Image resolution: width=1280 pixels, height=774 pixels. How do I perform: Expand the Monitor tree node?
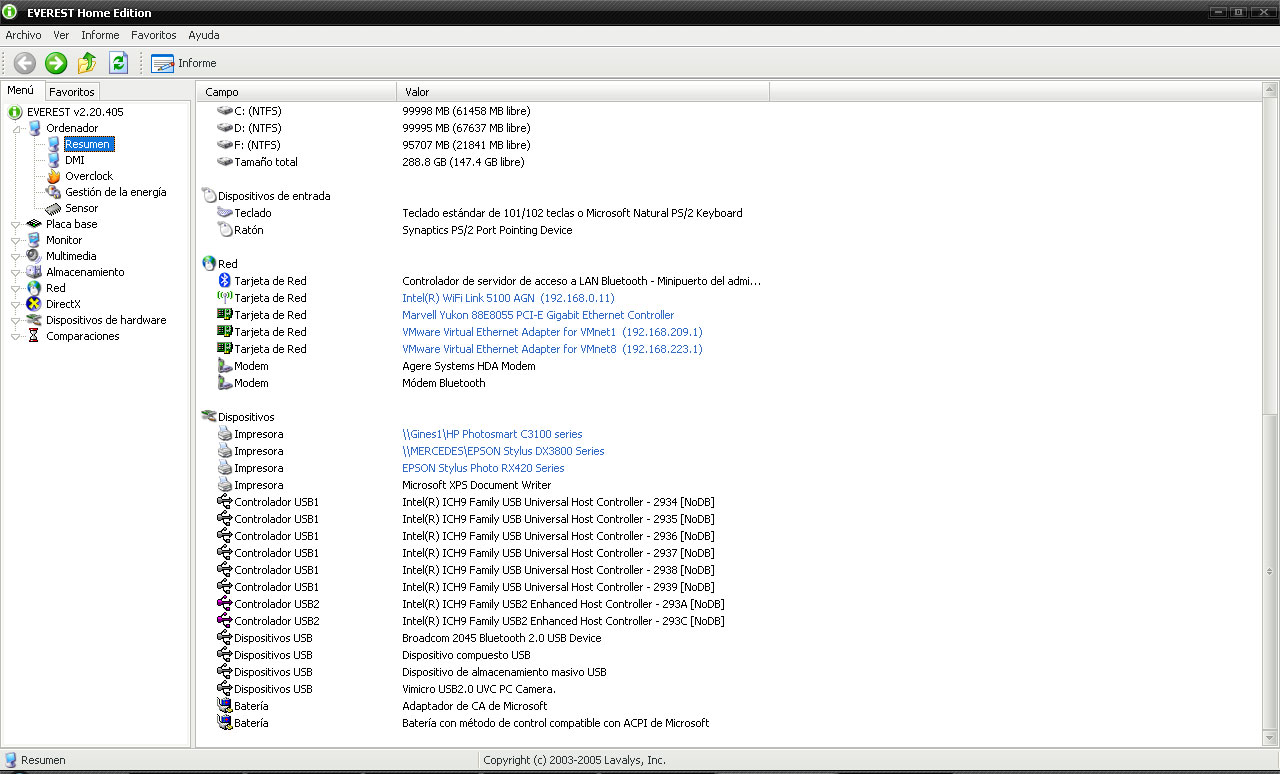click(x=17, y=240)
